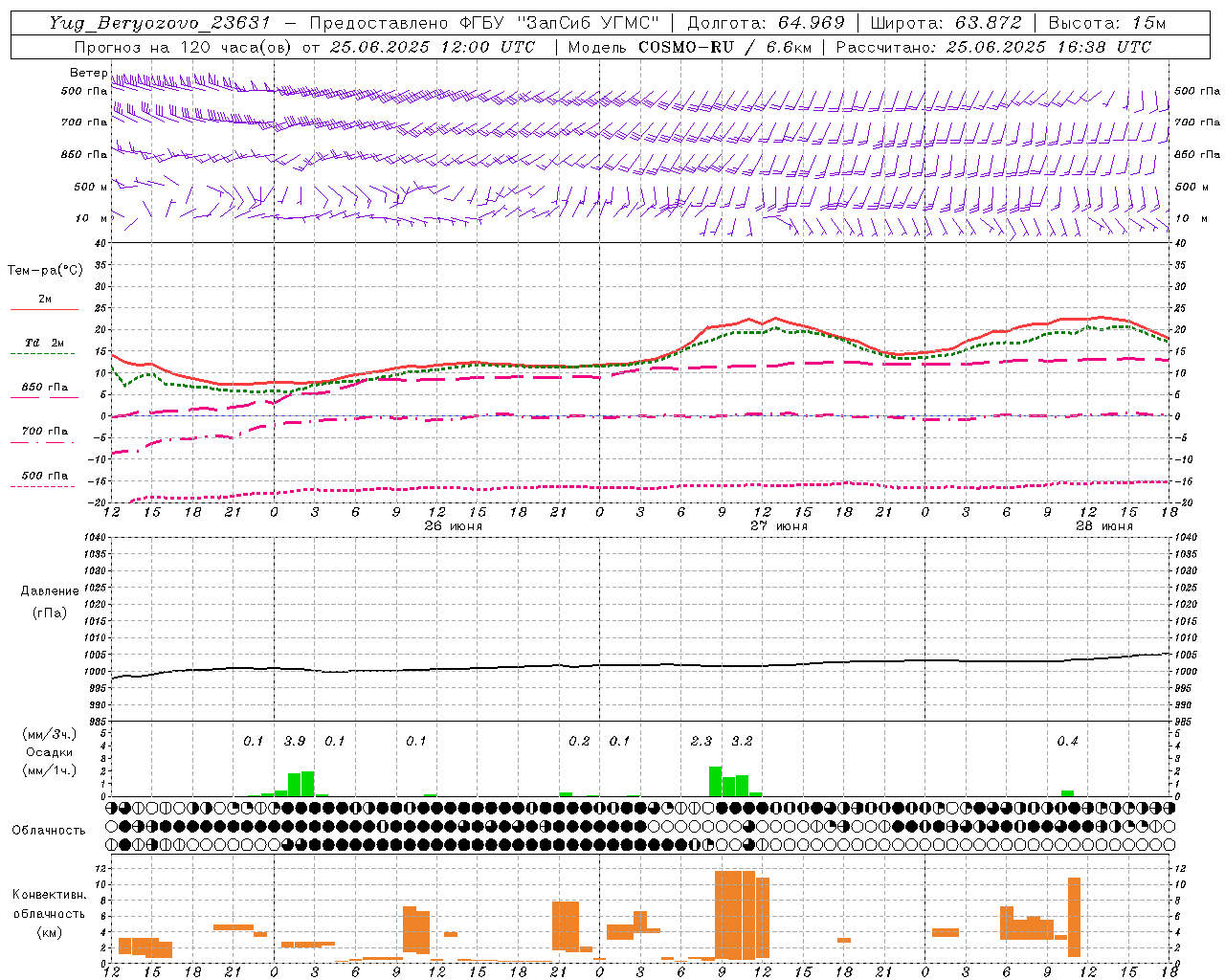The width and height of the screenshot is (1225, 980).
Task: Click the 850 гПа temperature legend entry
Action: tap(45, 388)
